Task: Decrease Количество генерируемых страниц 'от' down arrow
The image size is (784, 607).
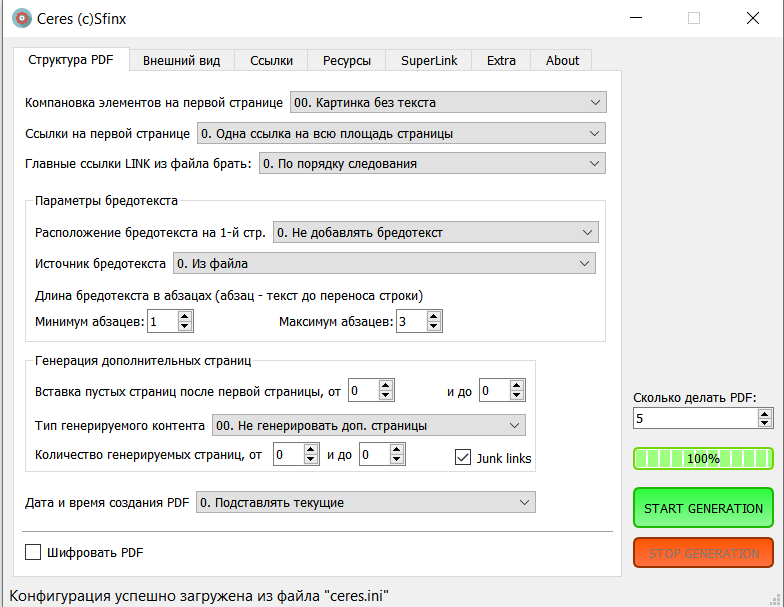Action: point(310,459)
